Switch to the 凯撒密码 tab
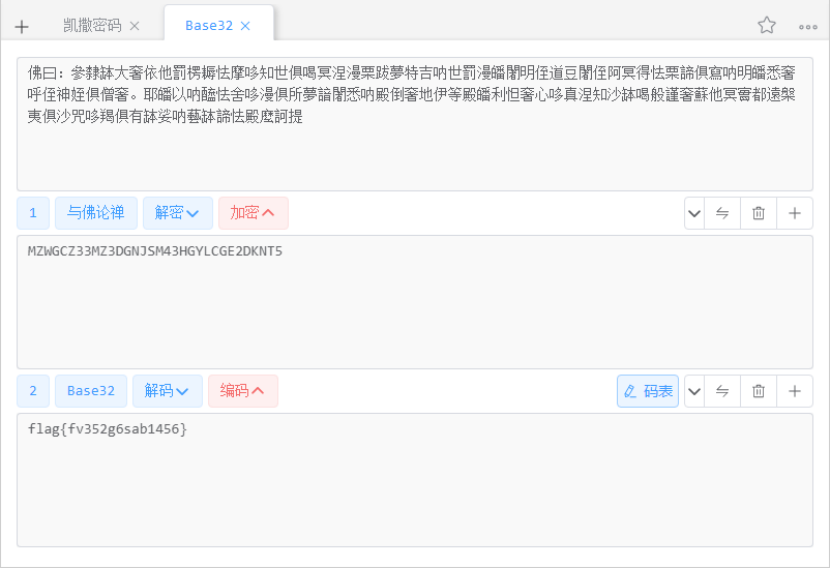 click(x=92, y=26)
